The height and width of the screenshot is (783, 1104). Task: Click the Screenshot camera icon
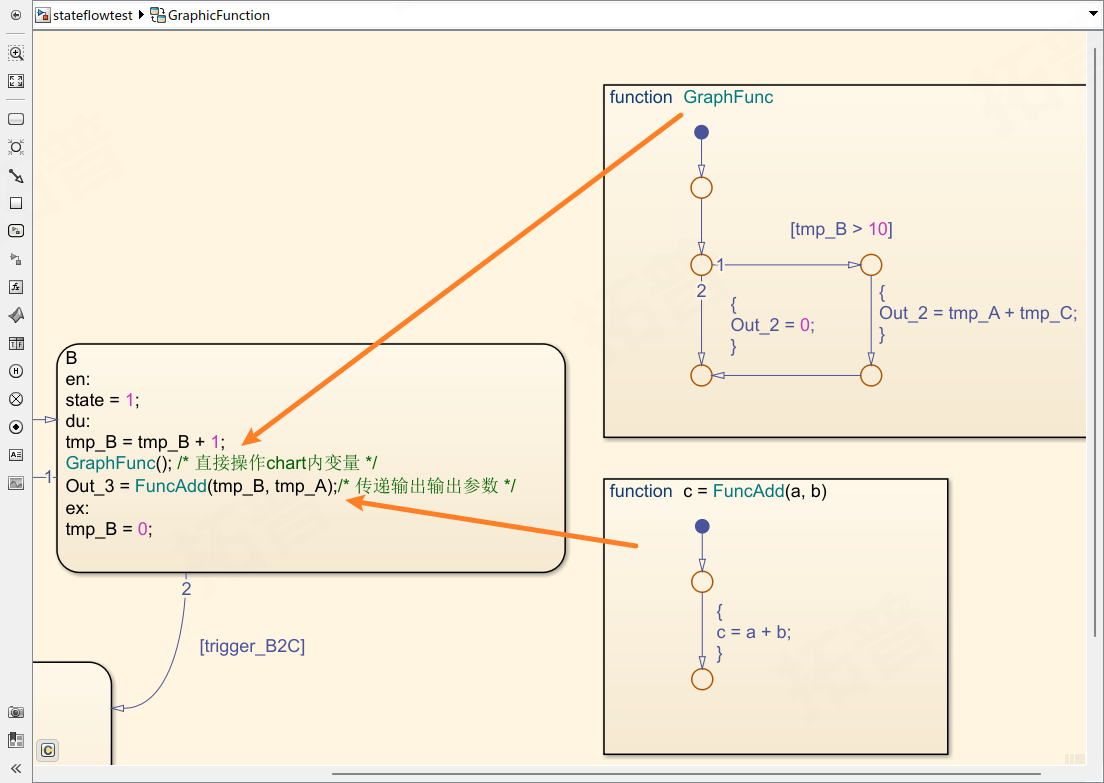tap(16, 712)
